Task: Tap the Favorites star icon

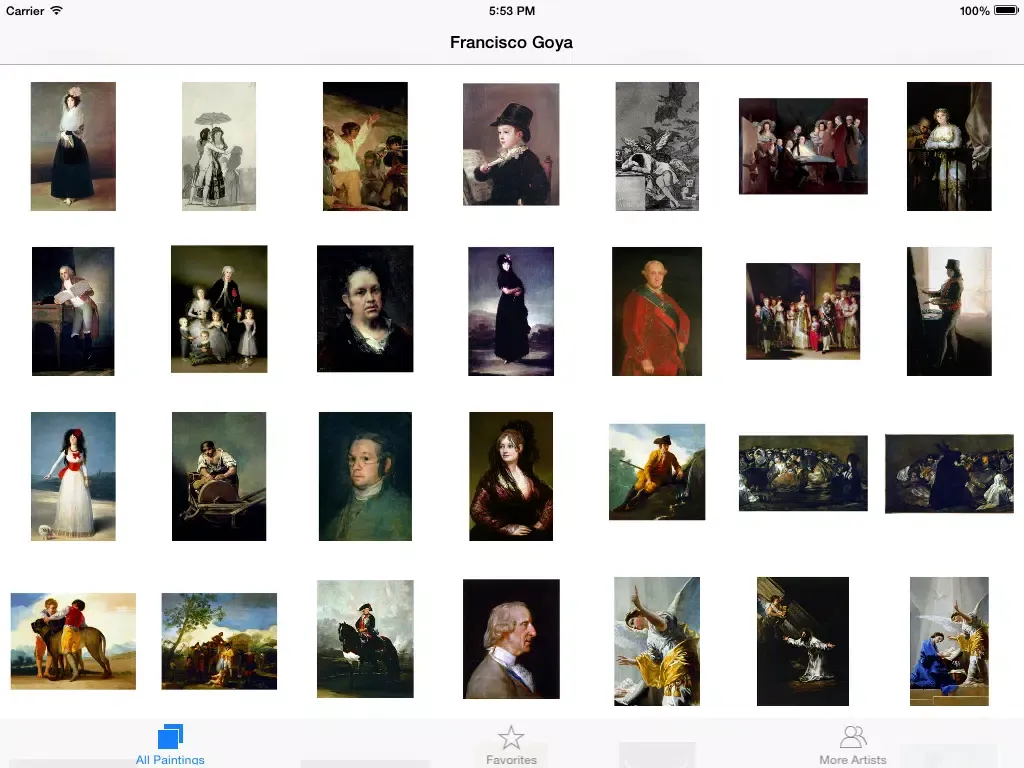Action: pyautogui.click(x=511, y=737)
